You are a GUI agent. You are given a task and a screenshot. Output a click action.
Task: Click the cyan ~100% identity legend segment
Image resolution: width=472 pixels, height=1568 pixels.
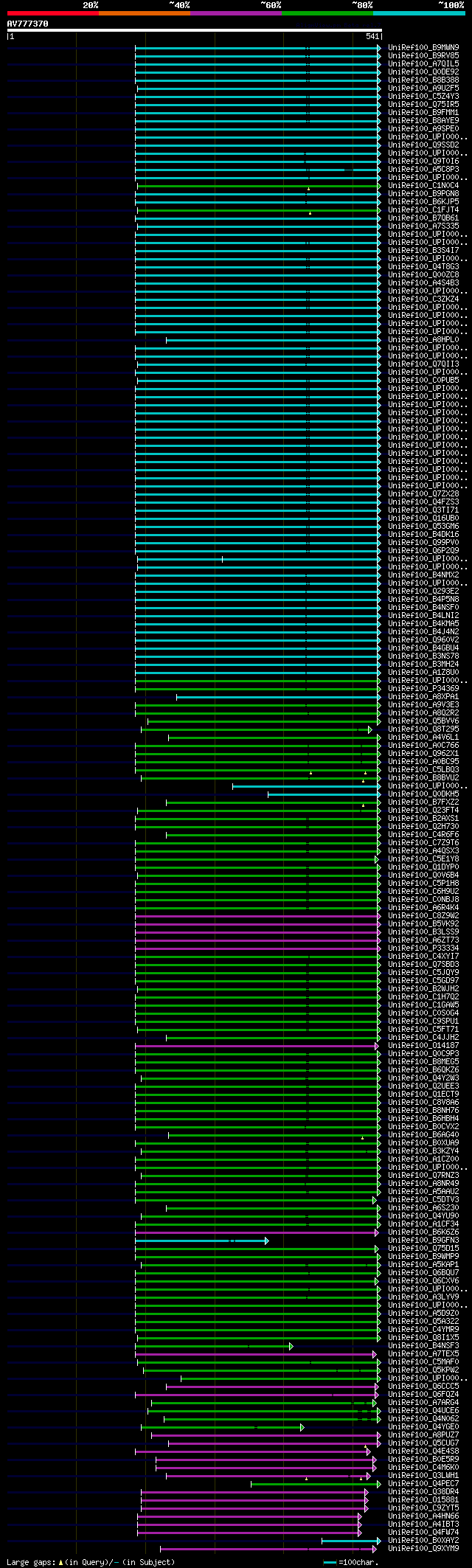point(419,13)
